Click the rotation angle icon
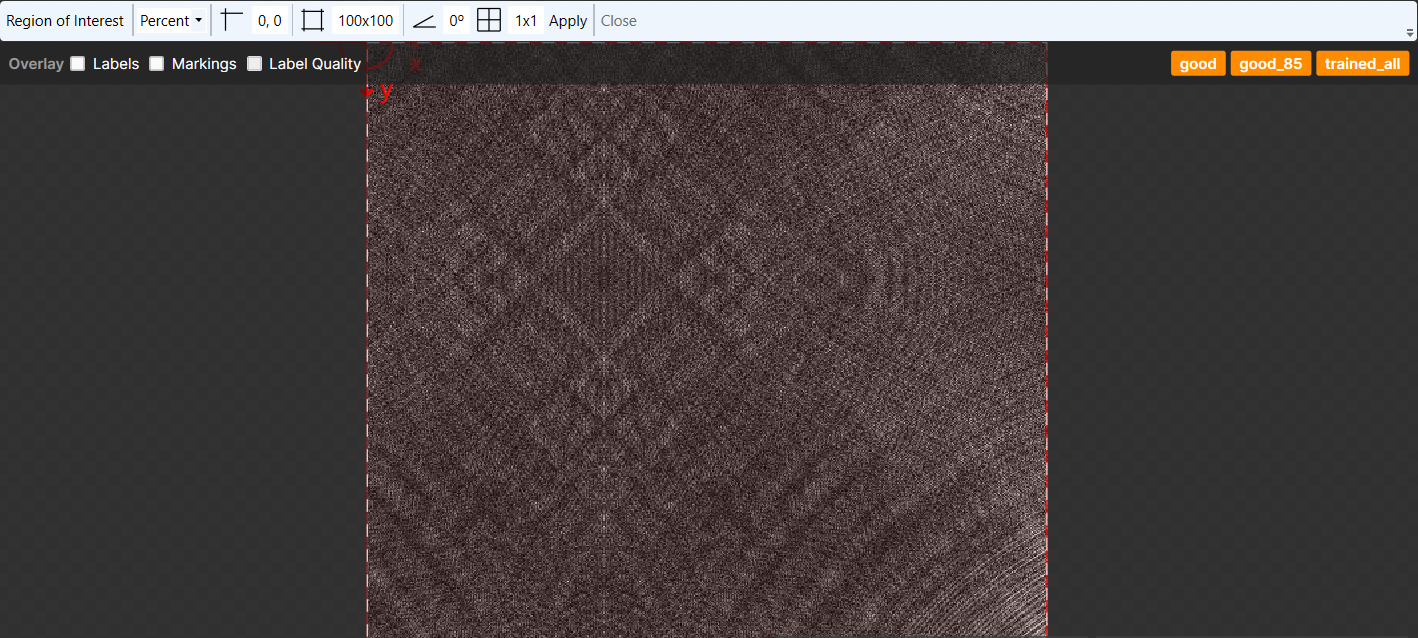 [424, 20]
